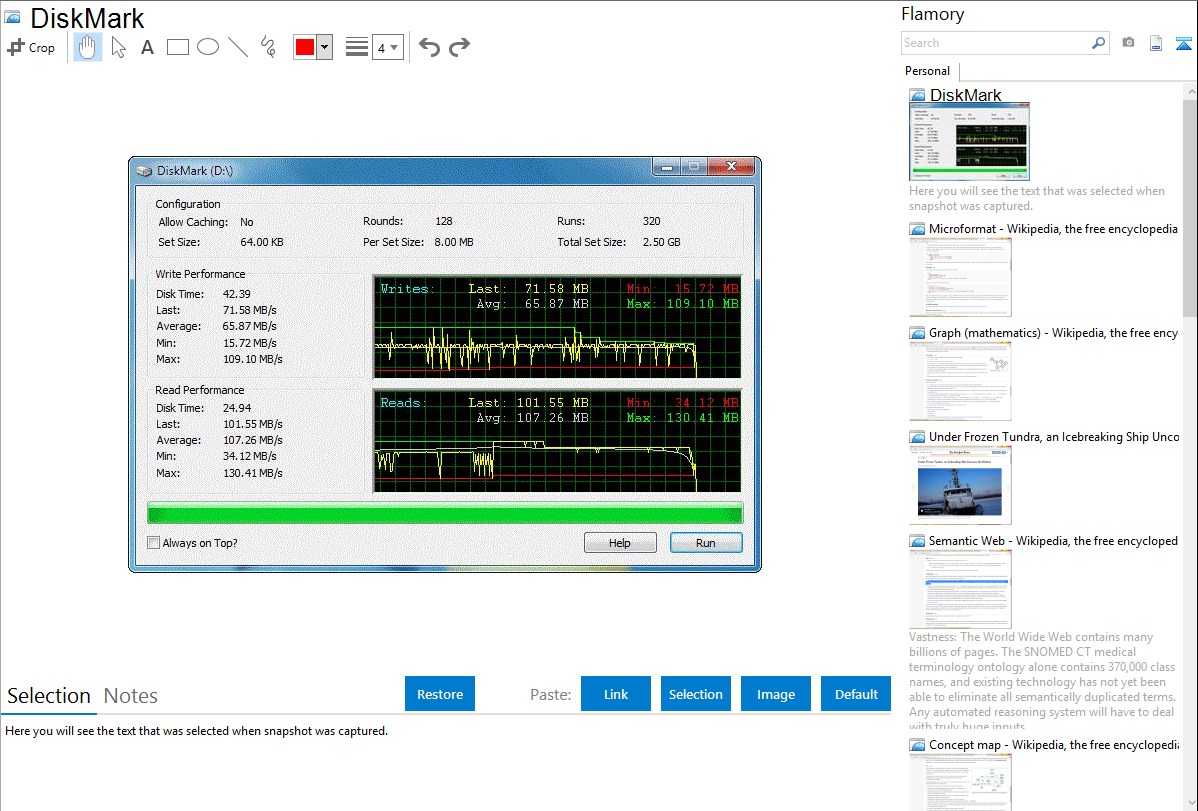
Task: Click the "107.26 MB/s" read average value
Action: [x=253, y=440]
